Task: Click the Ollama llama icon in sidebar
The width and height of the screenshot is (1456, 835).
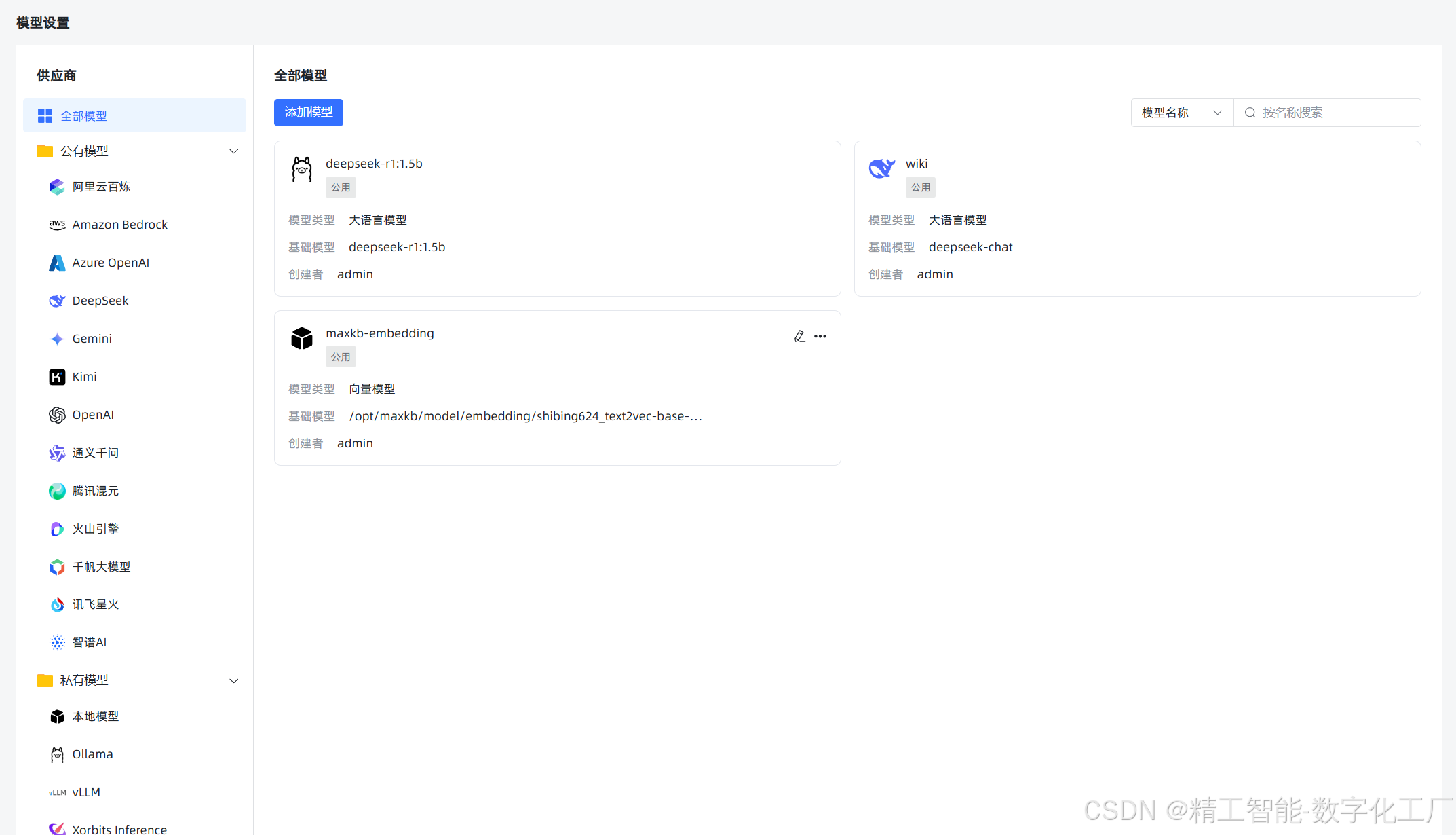Action: pyautogui.click(x=57, y=754)
